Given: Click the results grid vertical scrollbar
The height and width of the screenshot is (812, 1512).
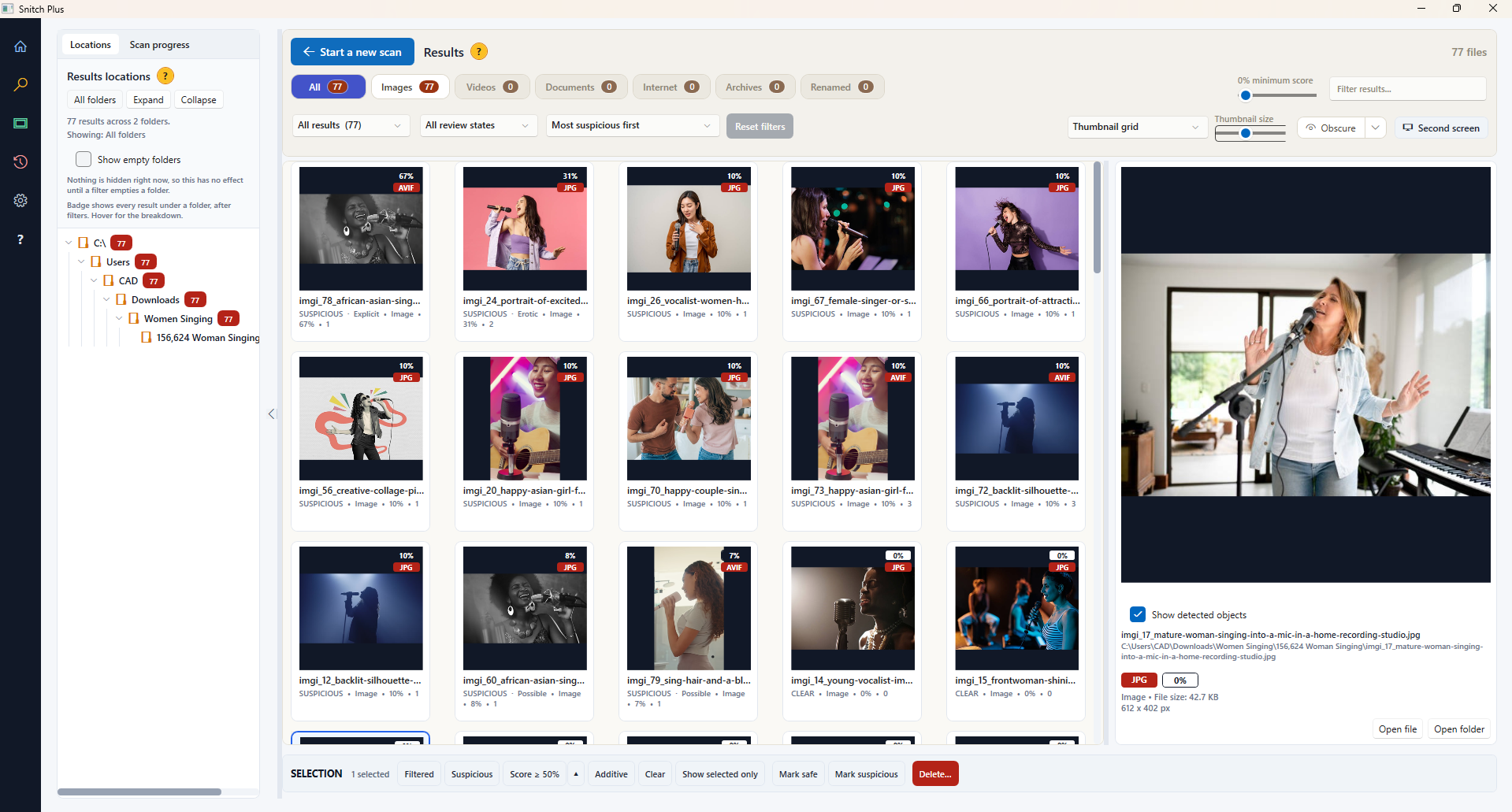Looking at the screenshot, I should (x=1097, y=218).
